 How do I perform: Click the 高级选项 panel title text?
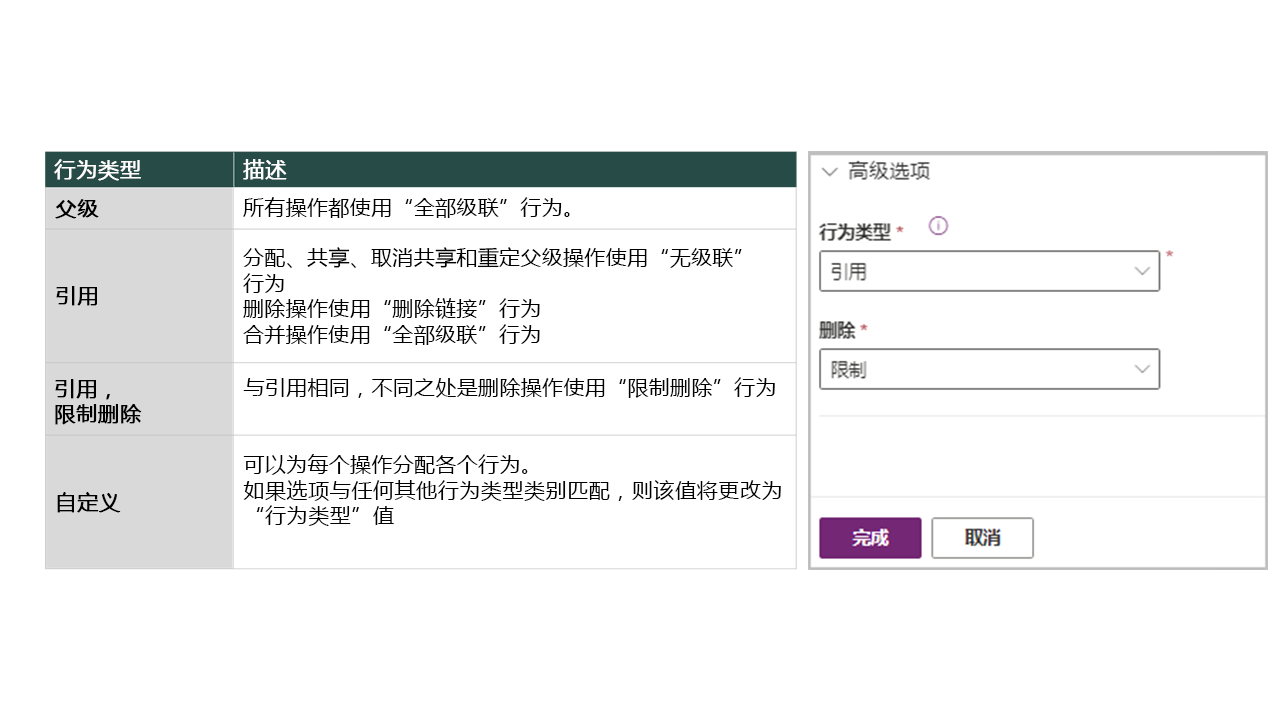point(889,171)
